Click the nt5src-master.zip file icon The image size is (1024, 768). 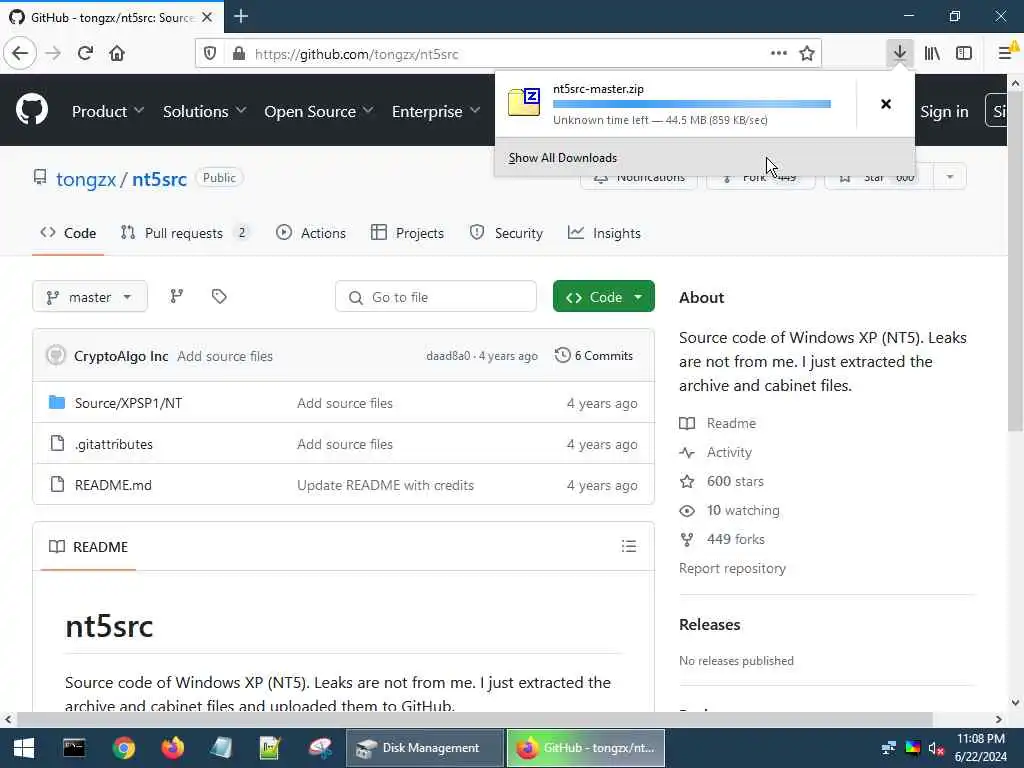[x=524, y=103]
